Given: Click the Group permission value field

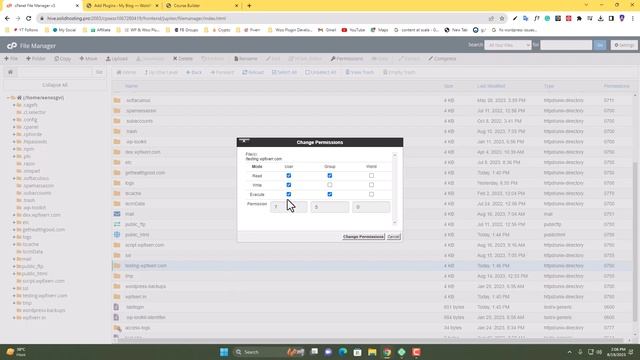Looking at the screenshot, I should pyautogui.click(x=330, y=207).
